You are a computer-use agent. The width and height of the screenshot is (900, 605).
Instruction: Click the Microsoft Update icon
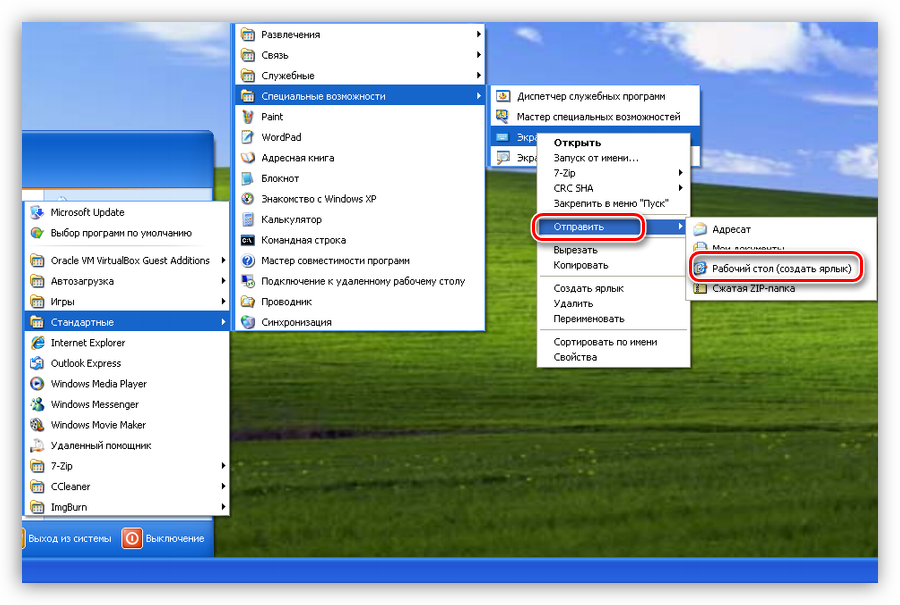38,212
